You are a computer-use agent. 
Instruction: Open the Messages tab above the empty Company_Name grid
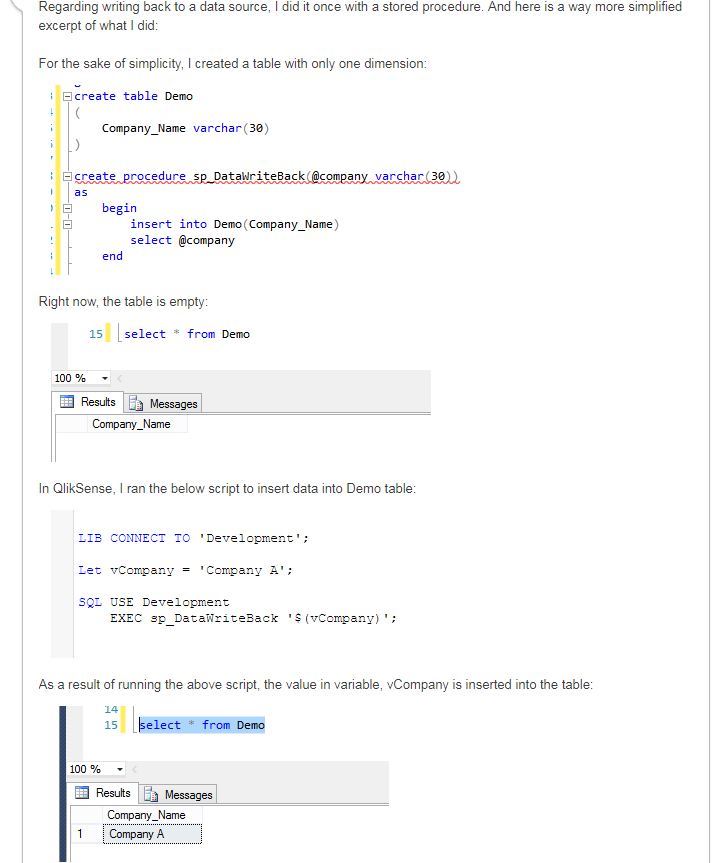click(163, 404)
